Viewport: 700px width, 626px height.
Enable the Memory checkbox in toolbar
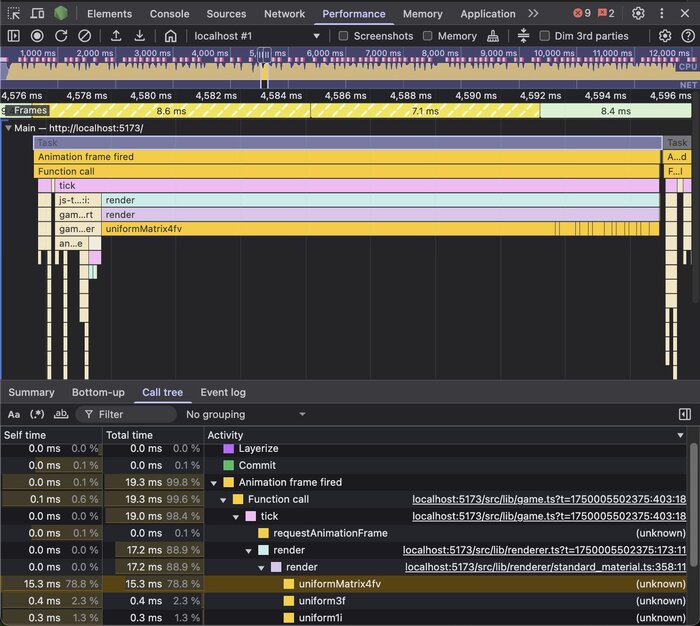point(428,36)
